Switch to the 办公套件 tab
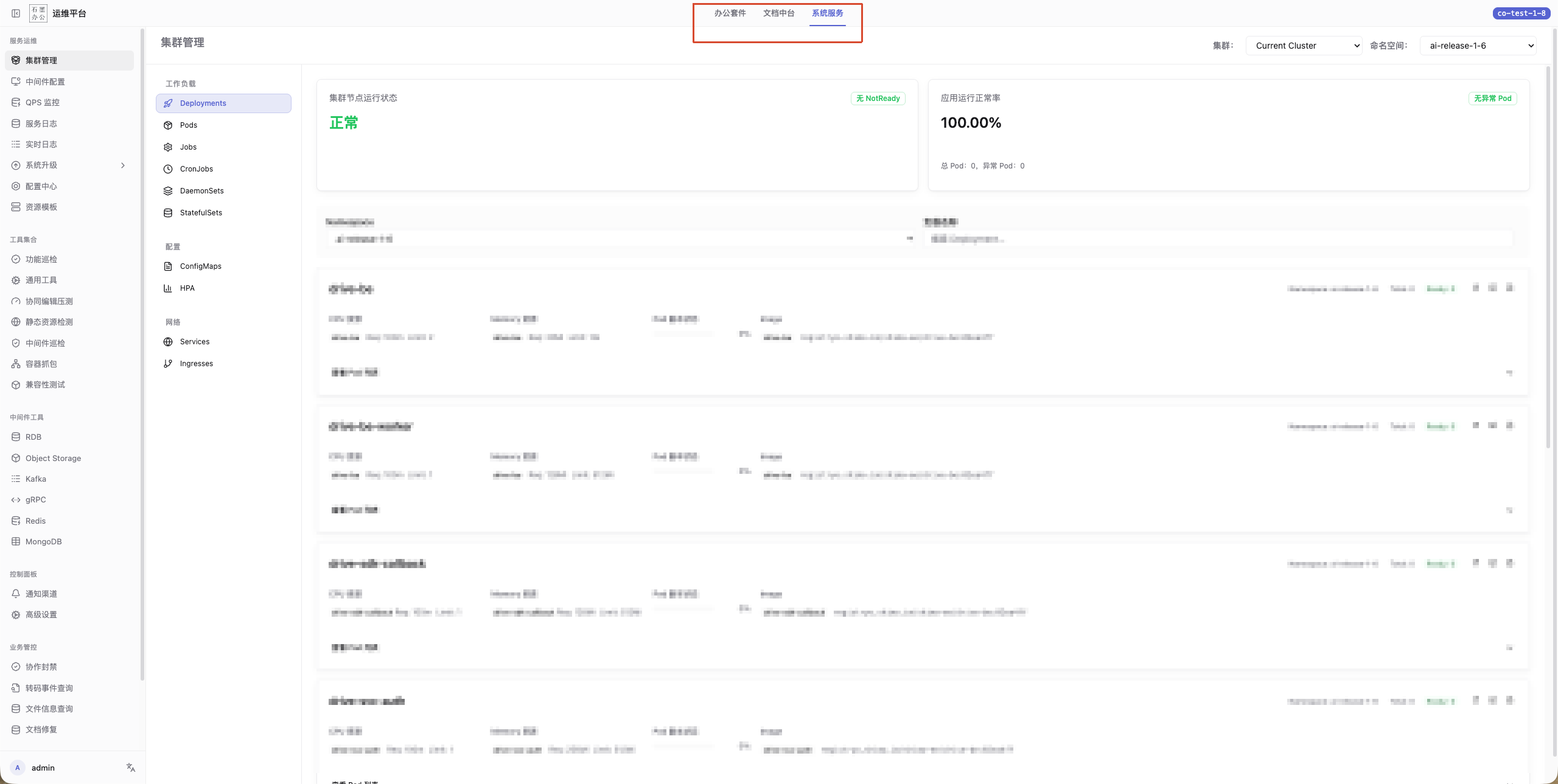This screenshot has width=1558, height=784. pyautogui.click(x=730, y=13)
